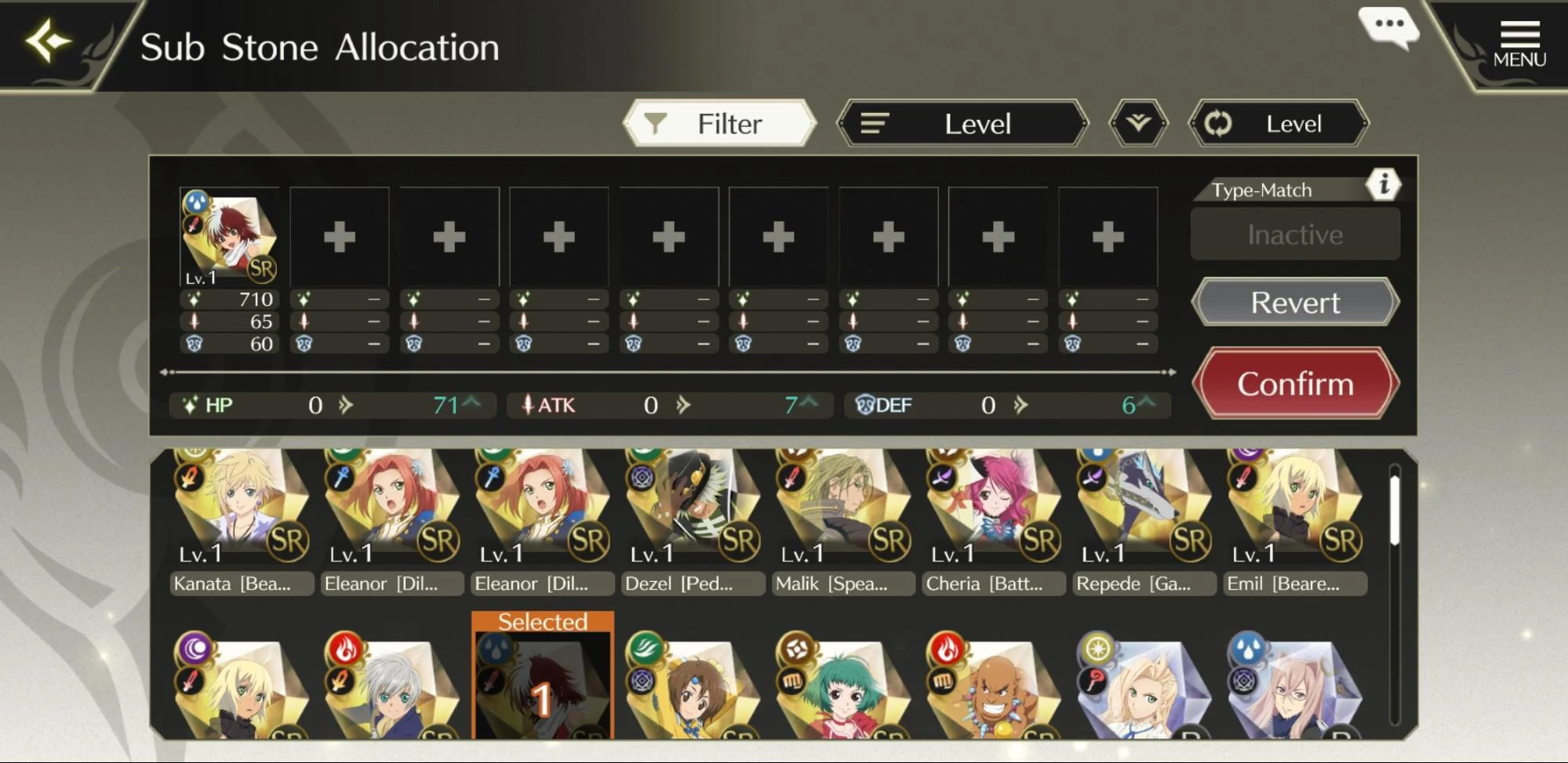Open the Level sort dropdown
Image resolution: width=1568 pixels, height=763 pixels.
[962, 123]
